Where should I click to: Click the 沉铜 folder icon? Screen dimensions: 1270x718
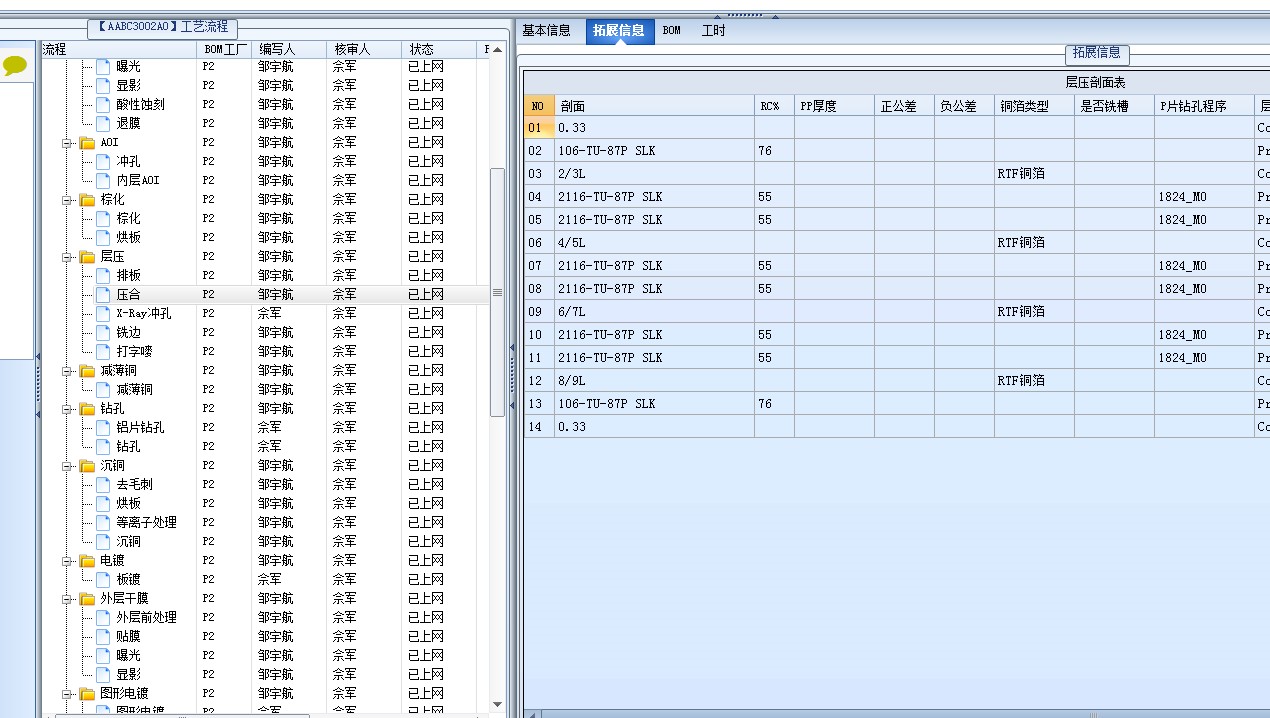87,466
